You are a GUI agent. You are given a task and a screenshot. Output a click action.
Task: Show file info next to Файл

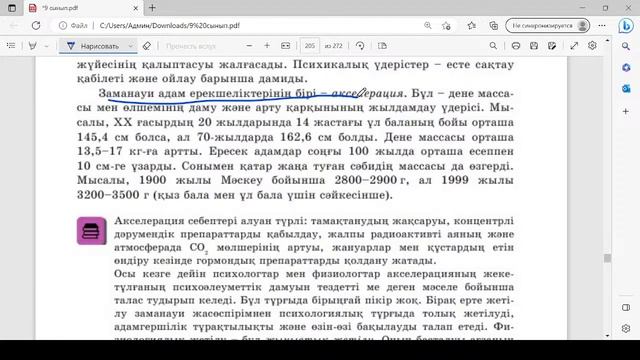tap(62, 25)
